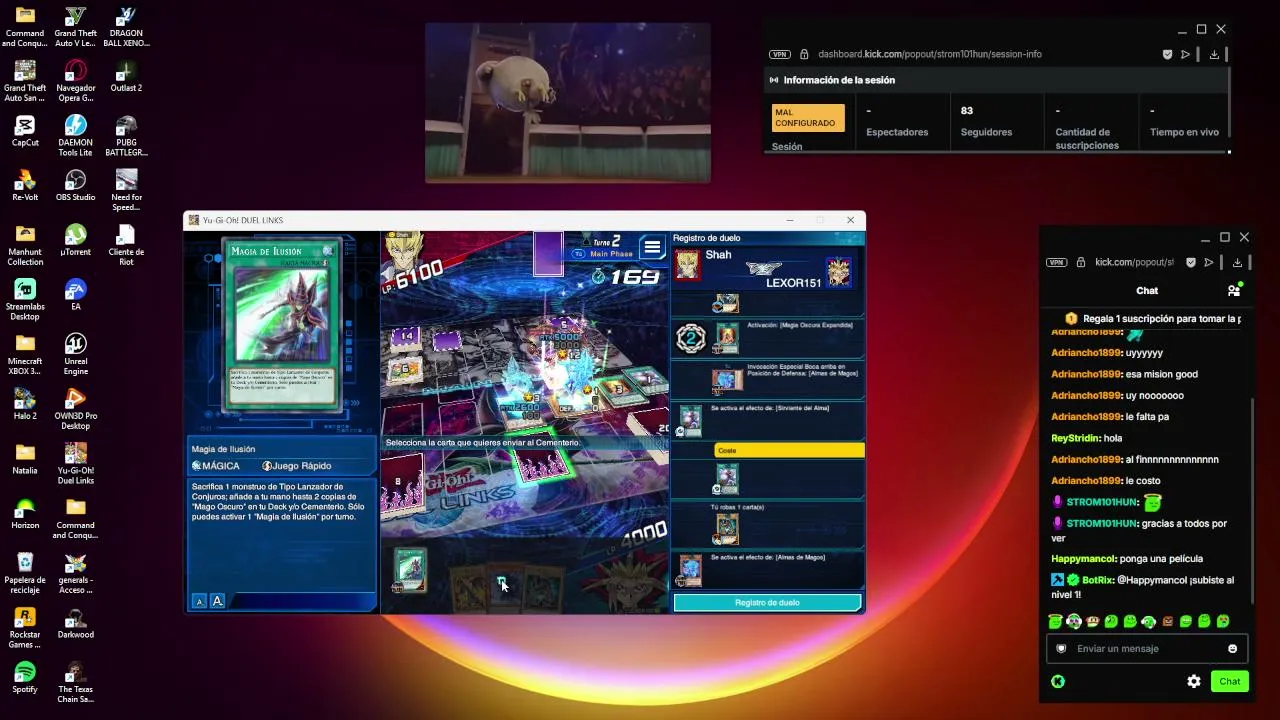The width and height of the screenshot is (1280, 720).
Task: Select the large font size A button
Action: pos(217,601)
